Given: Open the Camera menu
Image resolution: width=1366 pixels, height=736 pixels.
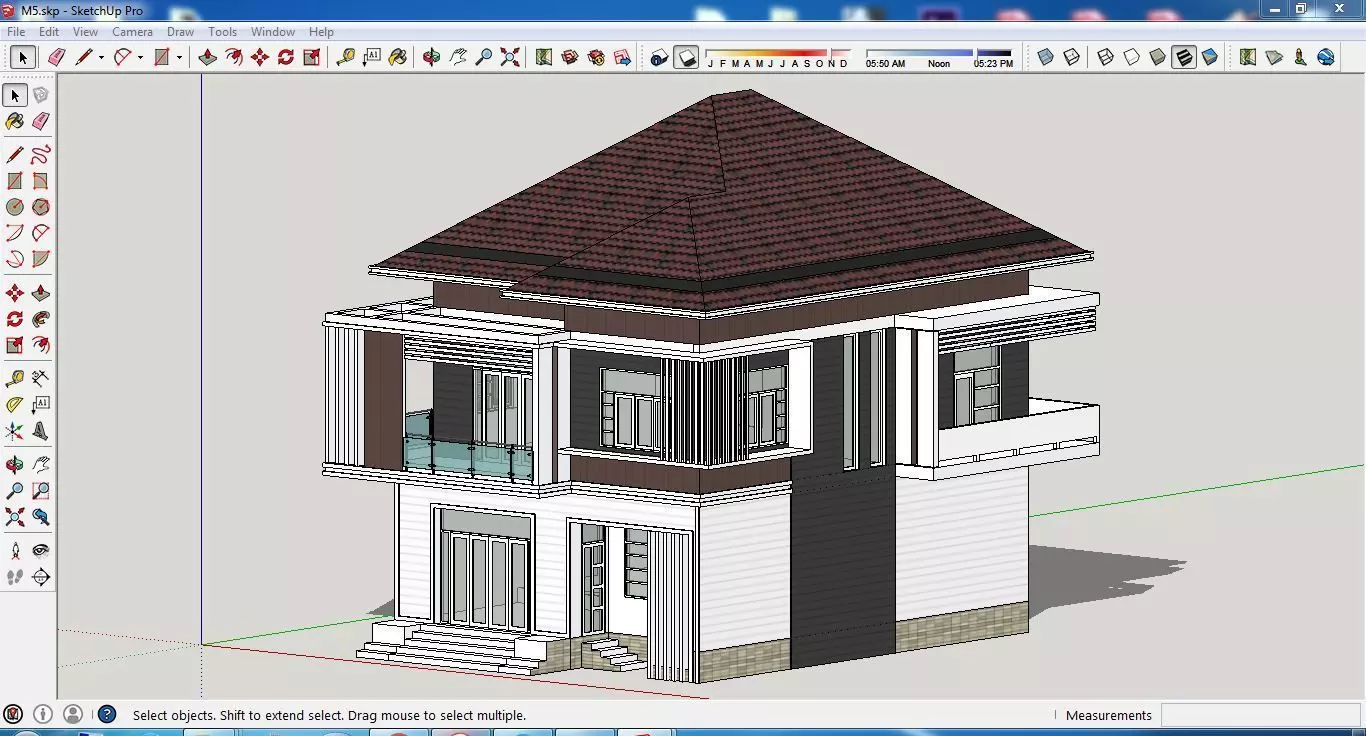Looking at the screenshot, I should (x=132, y=32).
